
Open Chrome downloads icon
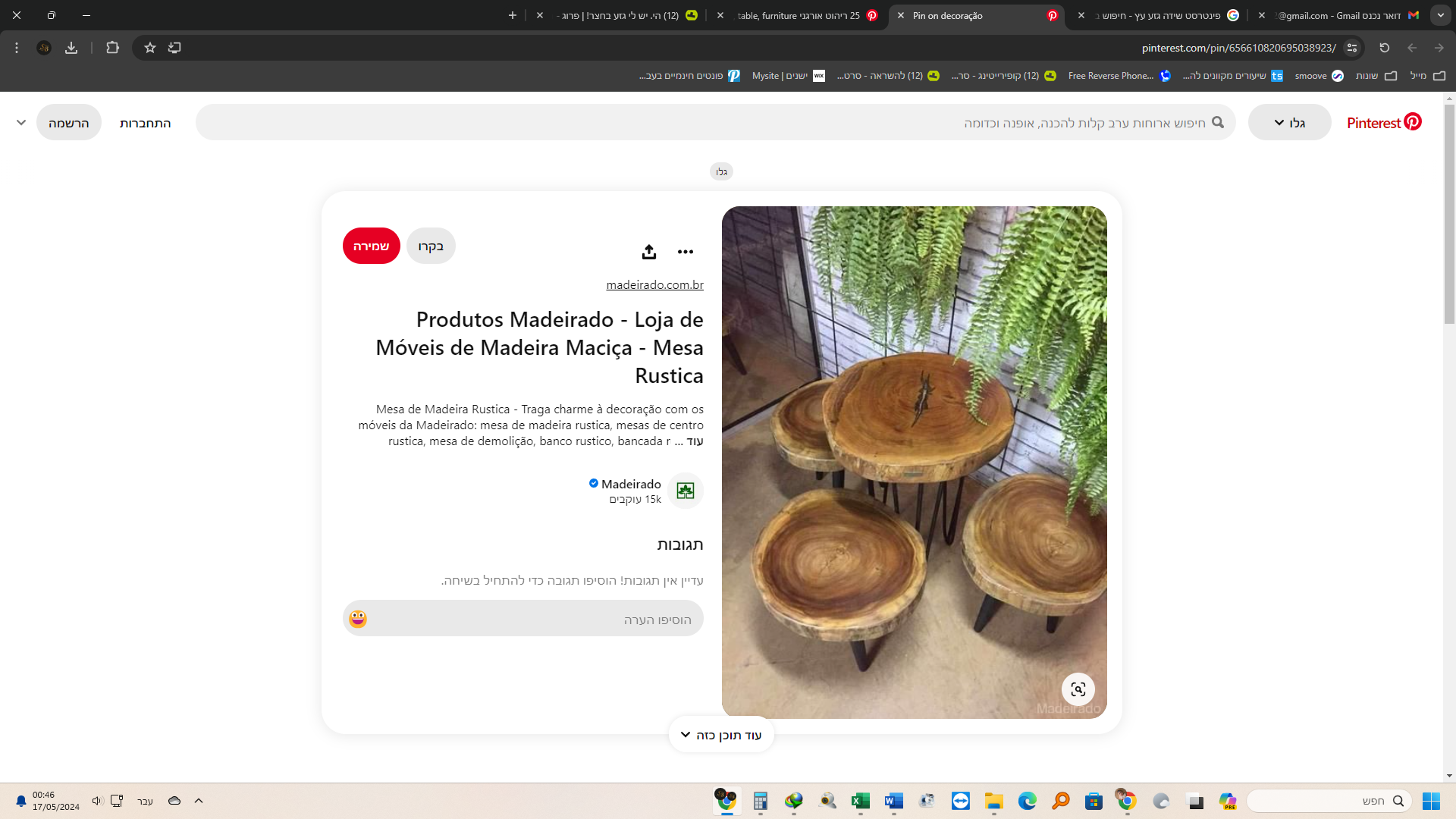click(x=71, y=48)
